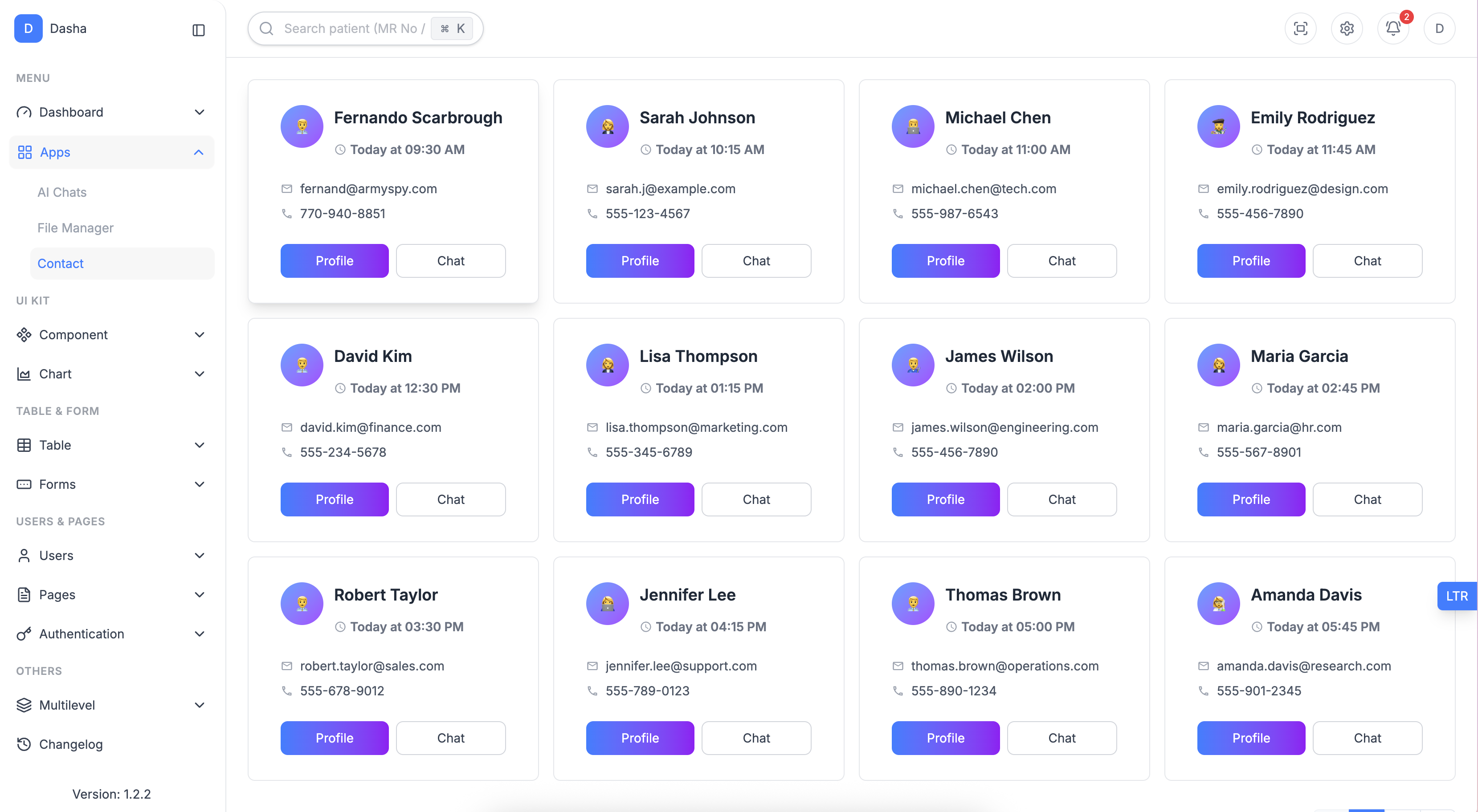Expand the Component menu chevron
Viewport: 1478px width, 812px height.
(199, 335)
